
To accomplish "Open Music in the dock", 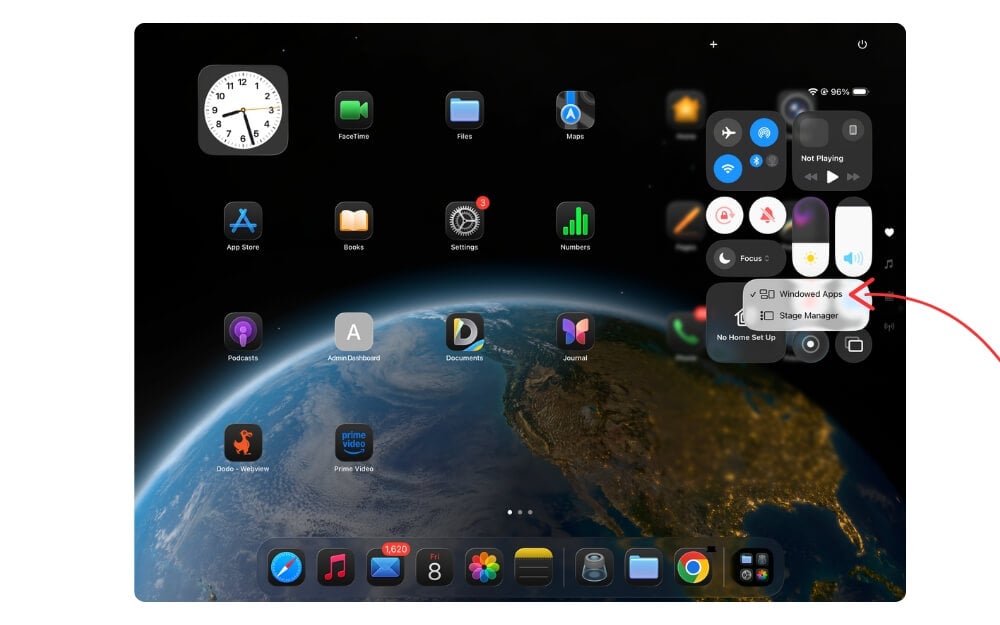I will [335, 567].
